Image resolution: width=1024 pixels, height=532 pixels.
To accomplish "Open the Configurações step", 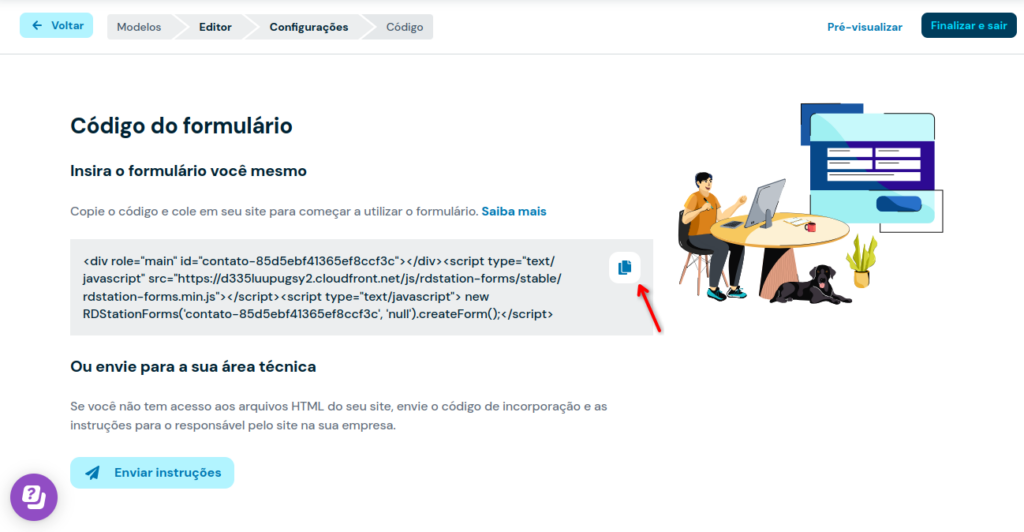I will pyautogui.click(x=309, y=27).
